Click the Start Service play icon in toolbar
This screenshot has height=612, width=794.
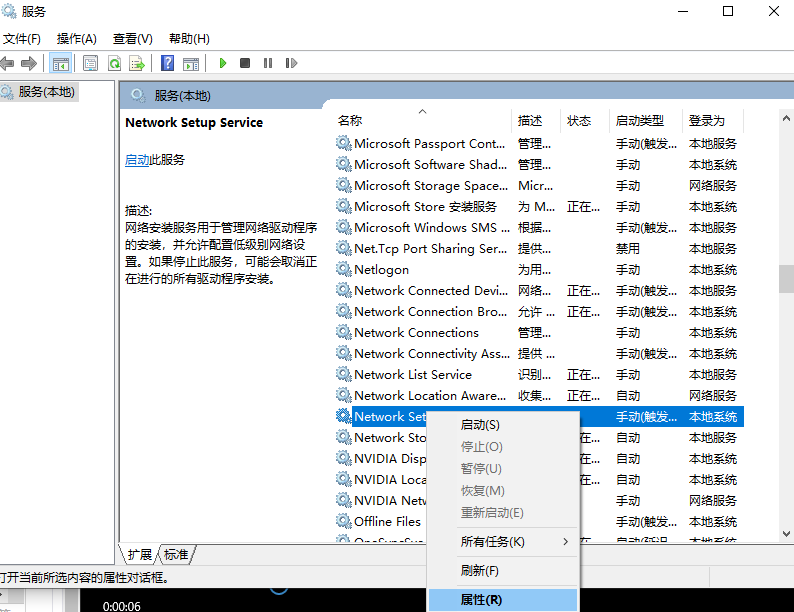pyautogui.click(x=222, y=63)
